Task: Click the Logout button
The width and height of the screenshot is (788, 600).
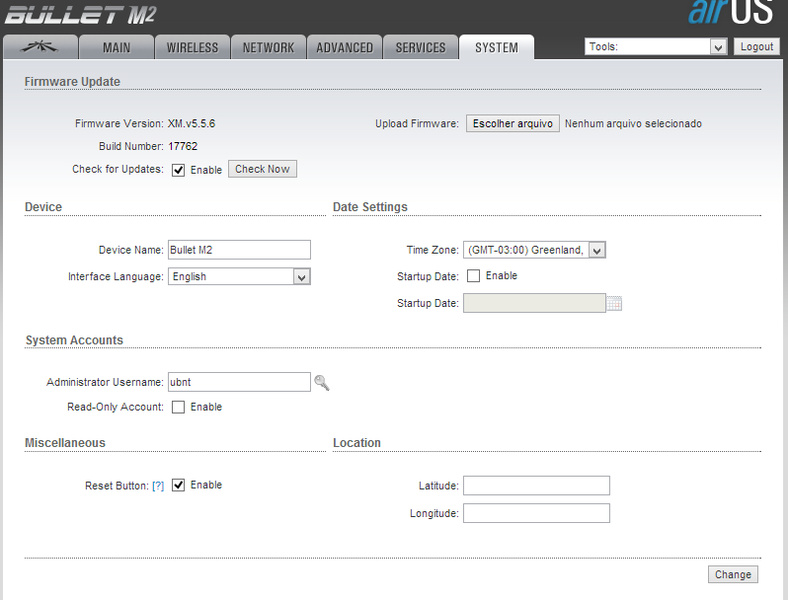Action: coord(756,47)
